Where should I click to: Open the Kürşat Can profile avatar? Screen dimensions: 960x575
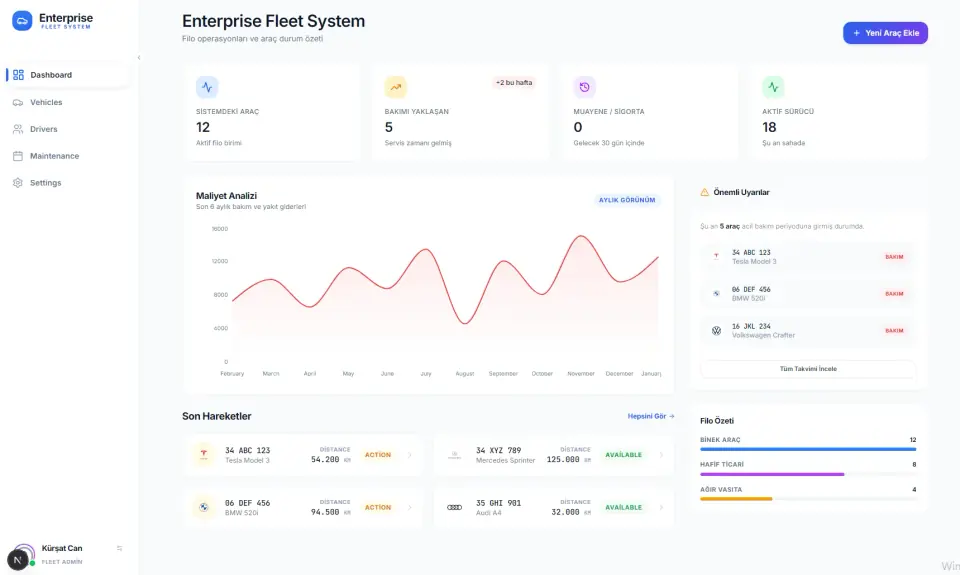click(x=22, y=555)
